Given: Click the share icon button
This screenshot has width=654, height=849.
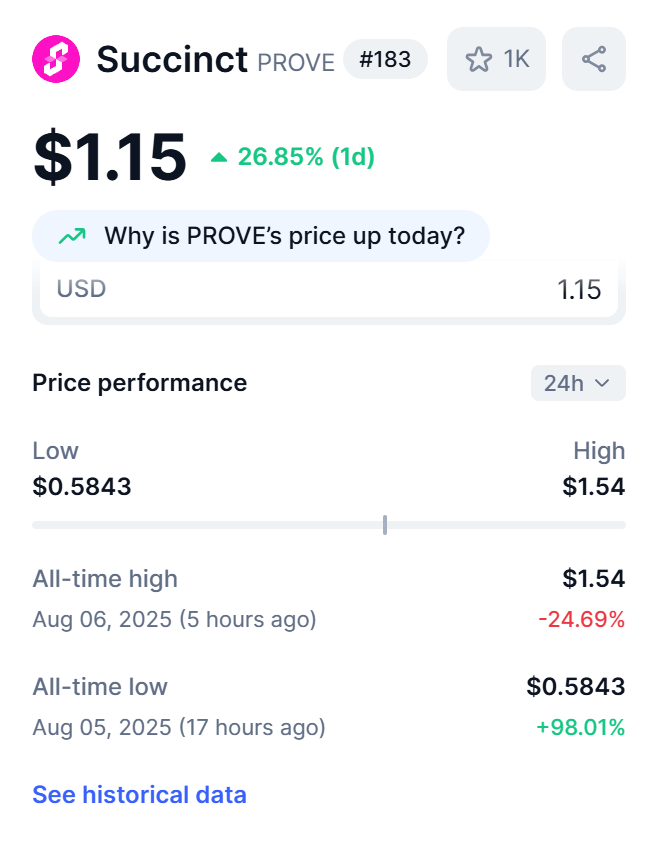Looking at the screenshot, I should click(594, 59).
